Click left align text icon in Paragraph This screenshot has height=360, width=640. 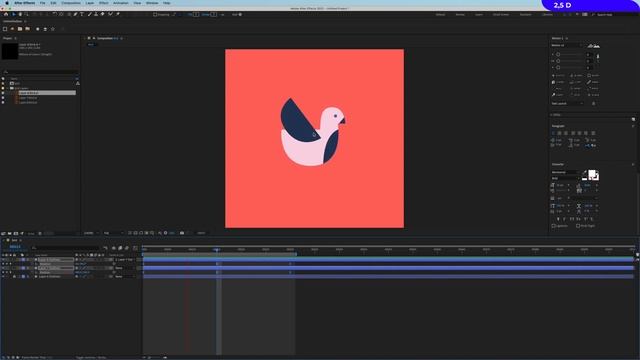(x=553, y=133)
